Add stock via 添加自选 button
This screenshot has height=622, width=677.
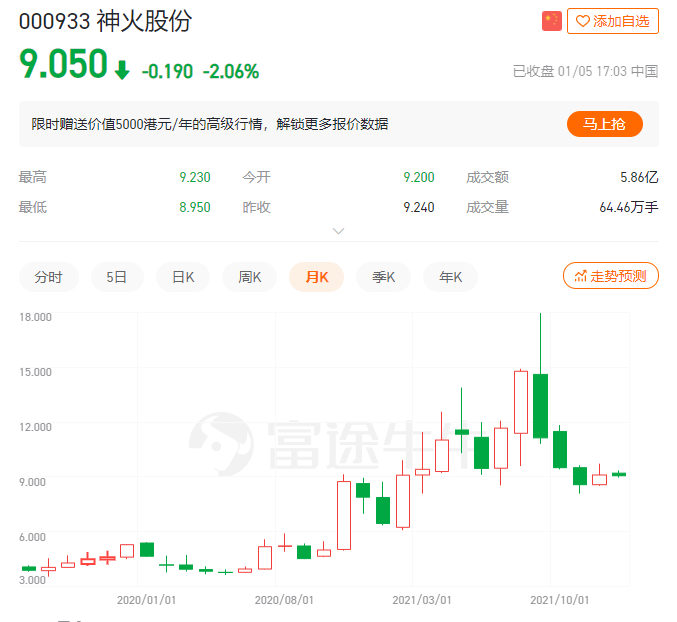tap(613, 21)
